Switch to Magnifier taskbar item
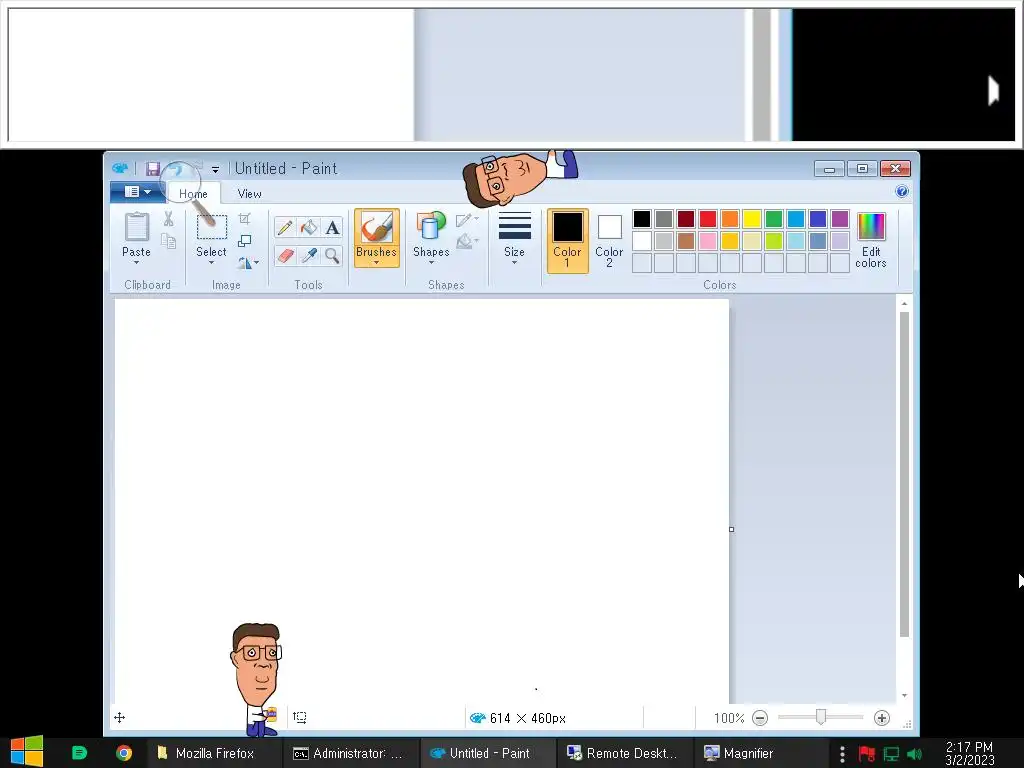 (762, 753)
